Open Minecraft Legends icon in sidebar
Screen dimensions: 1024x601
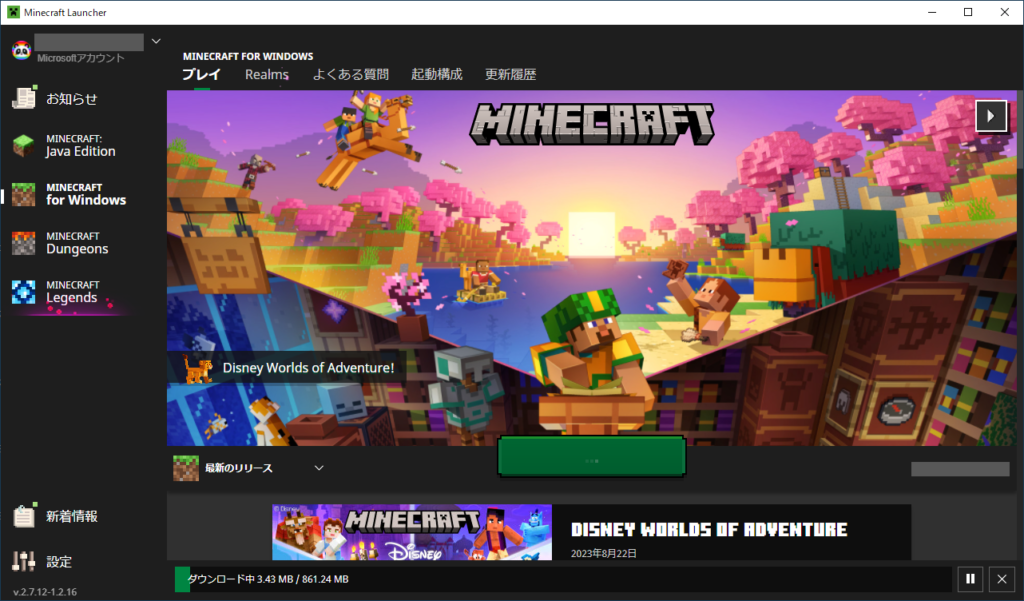click(24, 292)
